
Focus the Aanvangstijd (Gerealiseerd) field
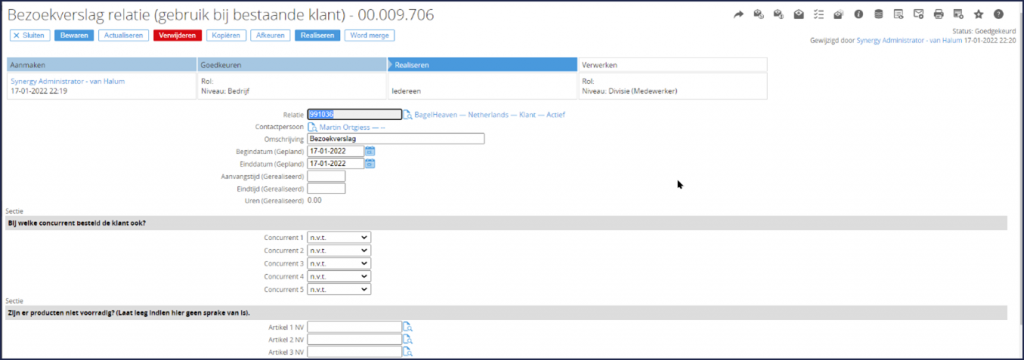click(327, 176)
